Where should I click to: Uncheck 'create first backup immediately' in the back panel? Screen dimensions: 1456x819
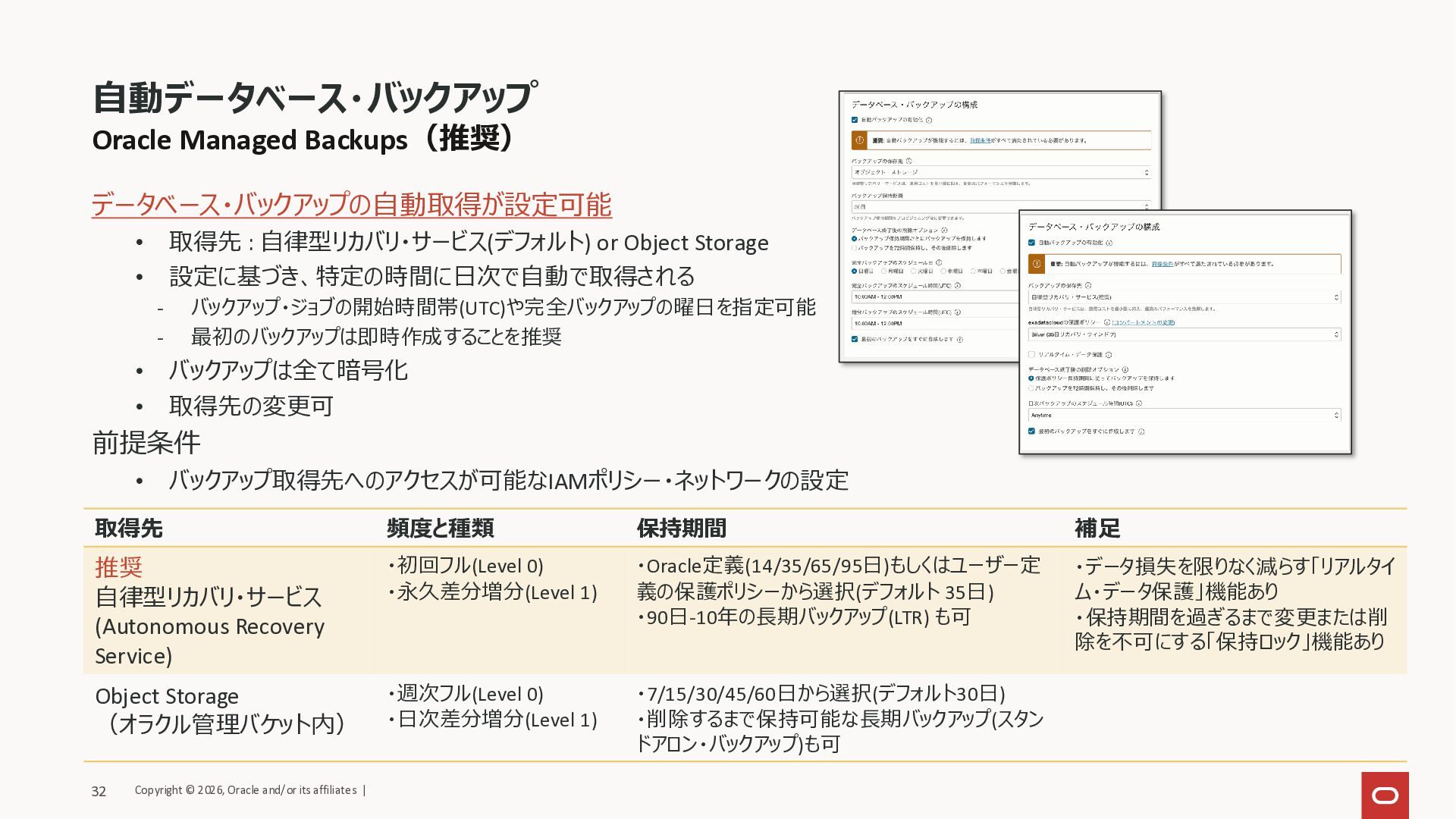point(855,339)
